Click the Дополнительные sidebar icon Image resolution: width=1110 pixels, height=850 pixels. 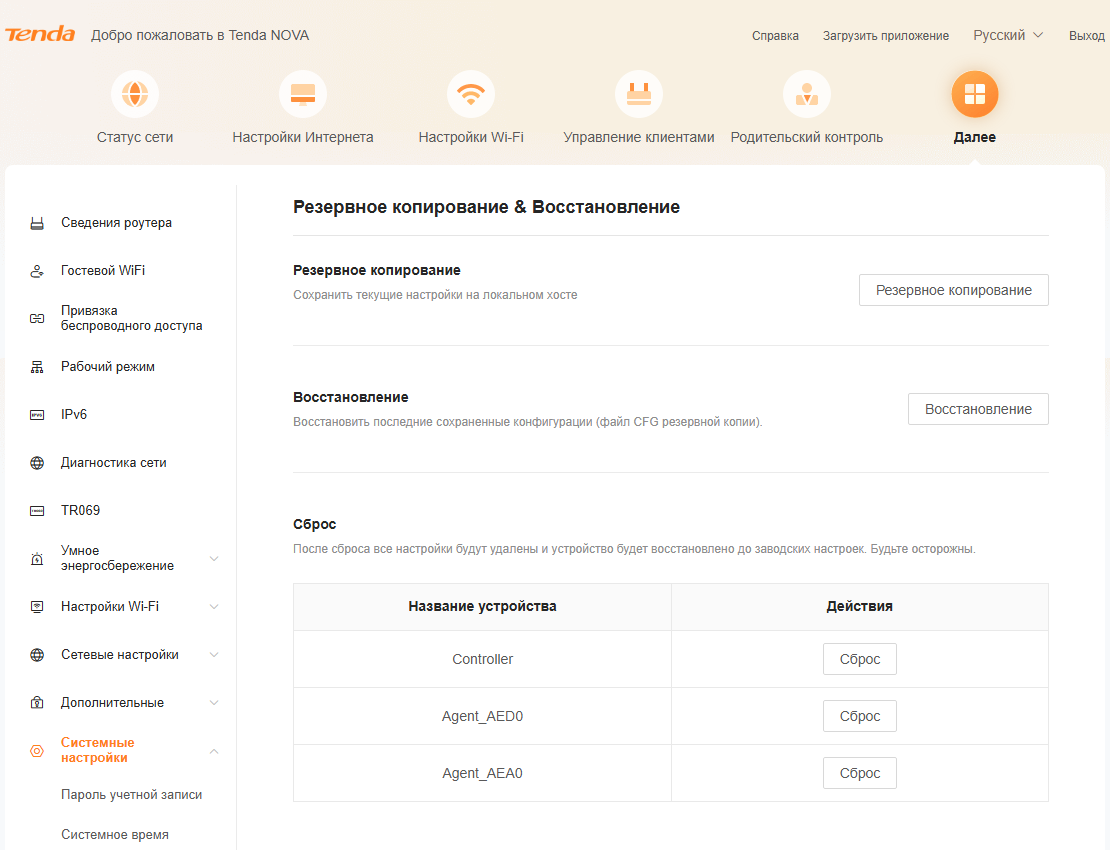pyautogui.click(x=37, y=703)
